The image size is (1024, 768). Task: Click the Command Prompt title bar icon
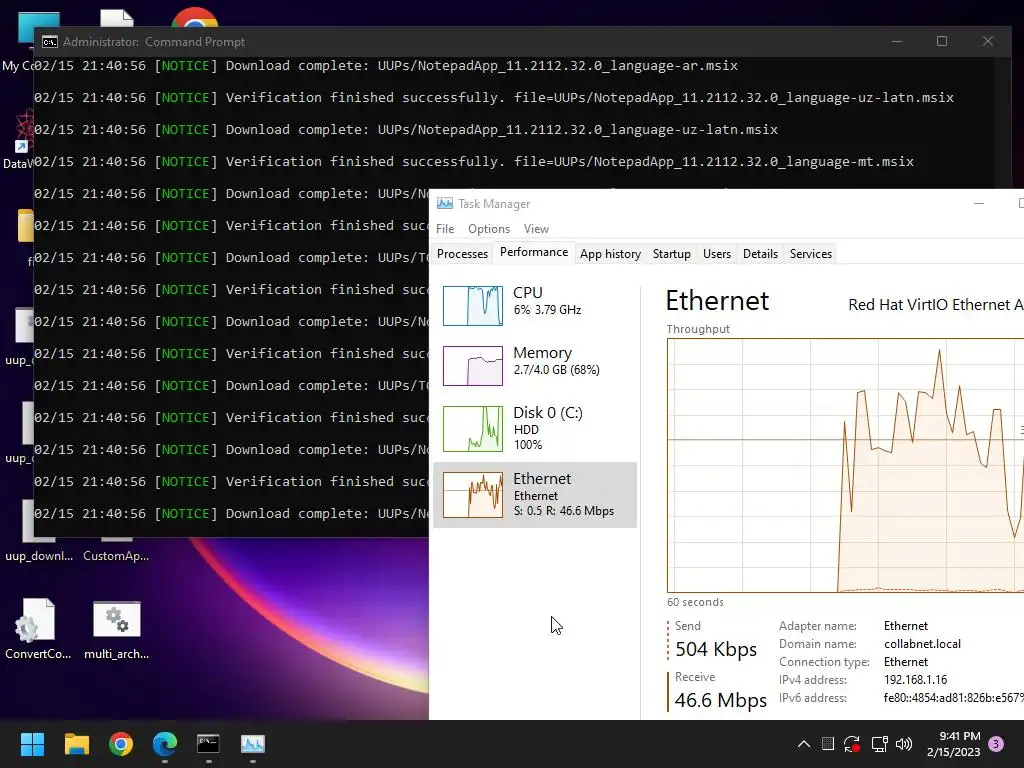(50, 42)
